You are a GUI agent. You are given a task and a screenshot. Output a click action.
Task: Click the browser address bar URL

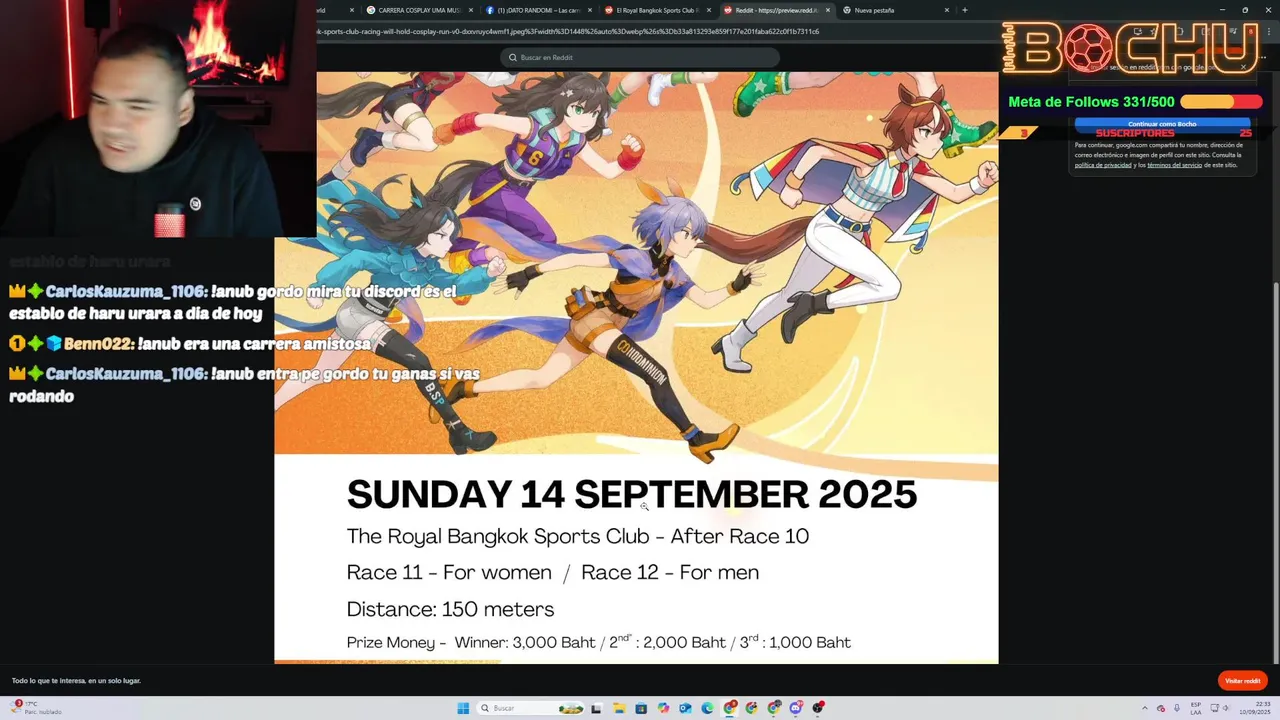tap(568, 31)
